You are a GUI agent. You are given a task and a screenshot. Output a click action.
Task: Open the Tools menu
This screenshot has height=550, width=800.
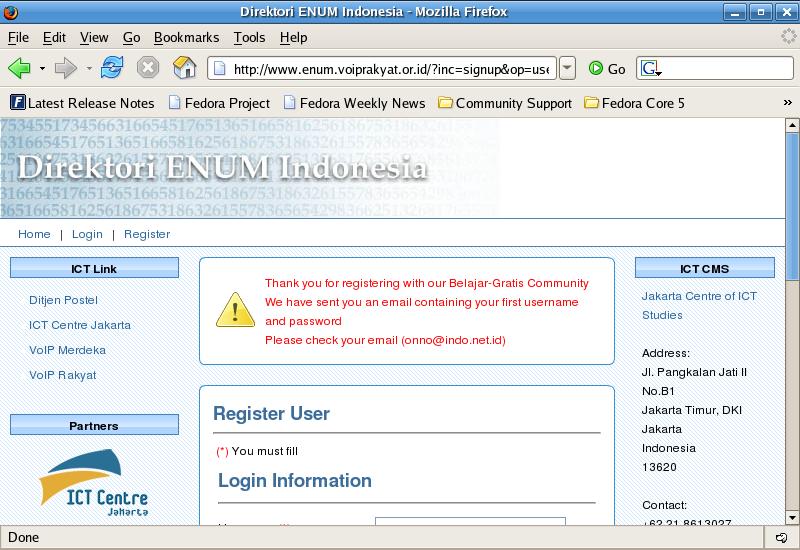coord(249,37)
